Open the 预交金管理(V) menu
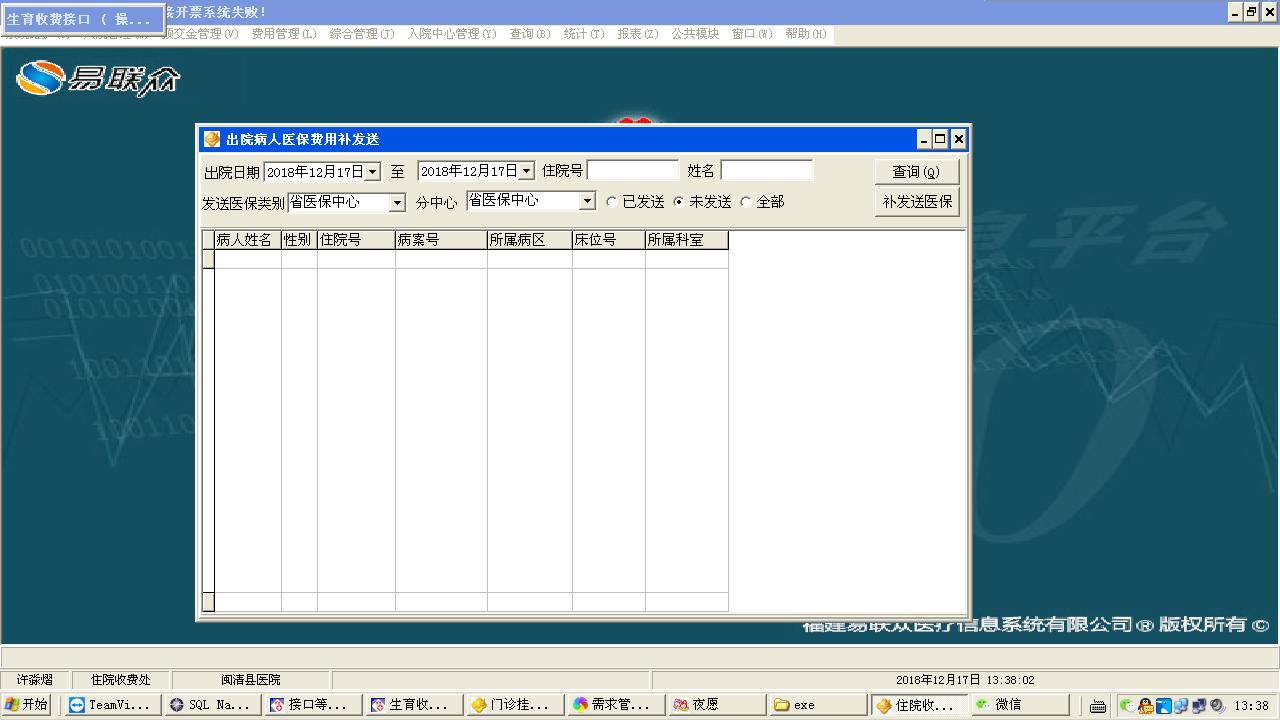Viewport: 1280px width, 720px height. (x=201, y=34)
